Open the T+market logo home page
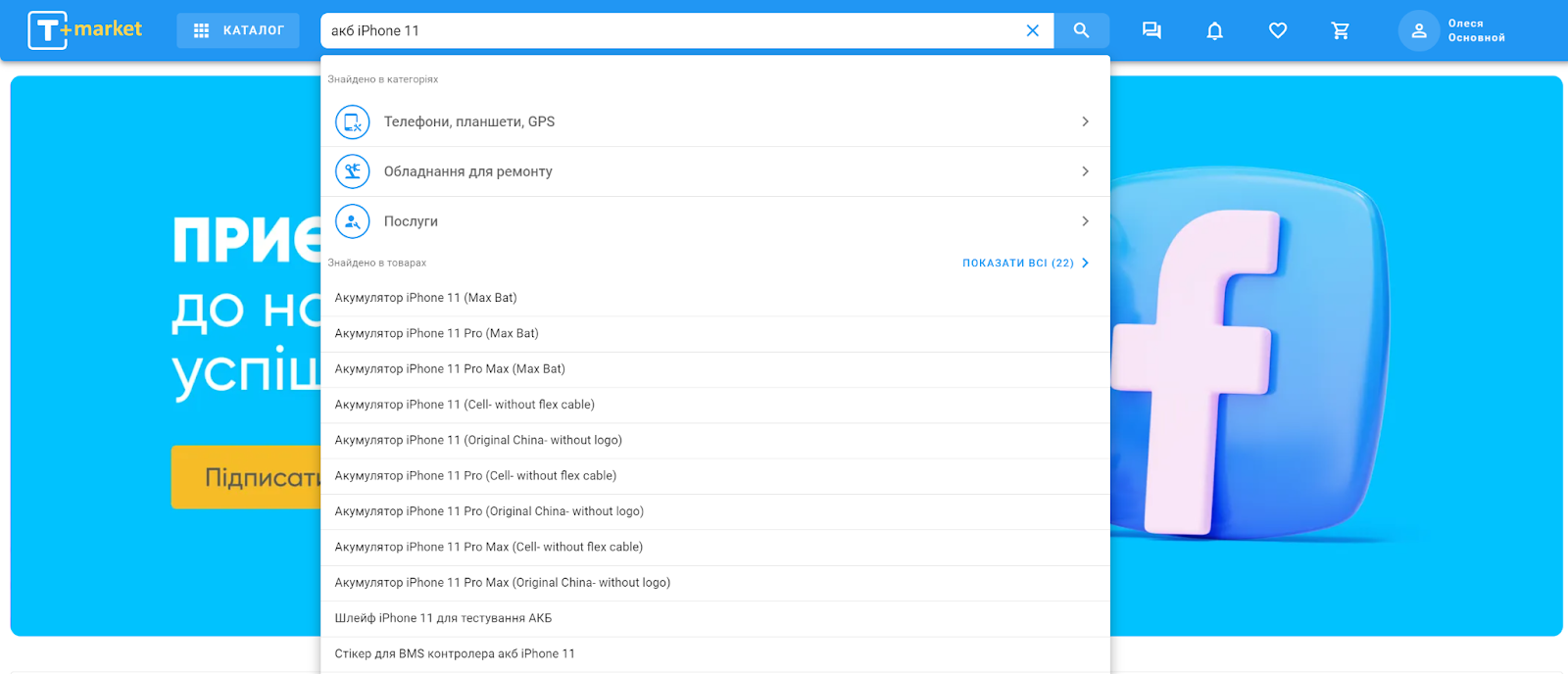 click(x=85, y=30)
